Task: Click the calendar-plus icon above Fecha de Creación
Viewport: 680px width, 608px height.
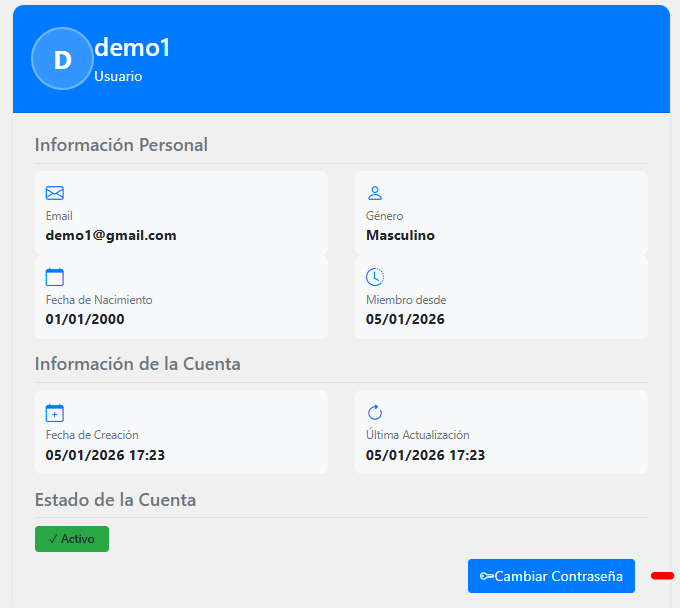Action: (55, 412)
